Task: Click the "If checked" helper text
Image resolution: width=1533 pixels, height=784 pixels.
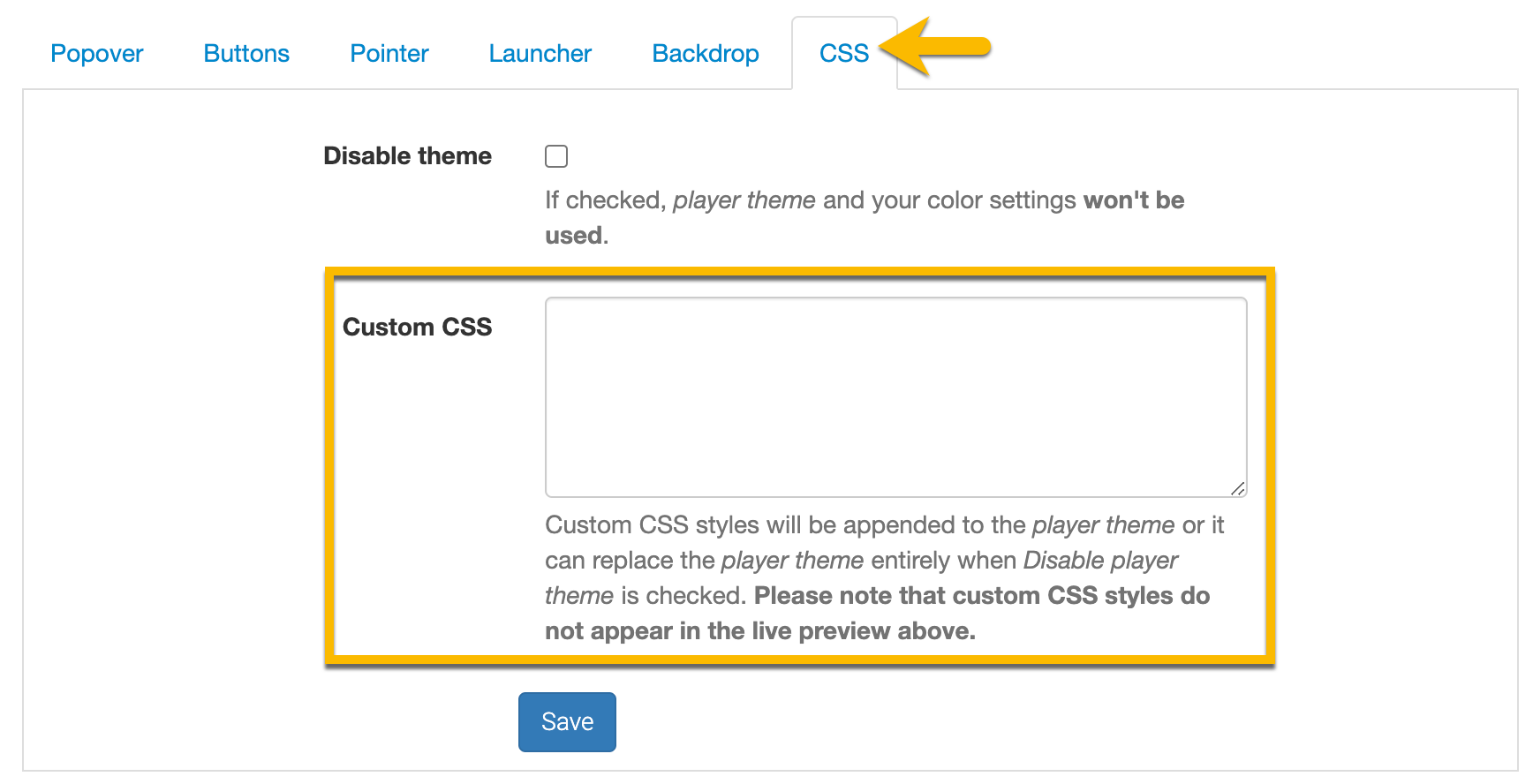Action: (x=604, y=200)
